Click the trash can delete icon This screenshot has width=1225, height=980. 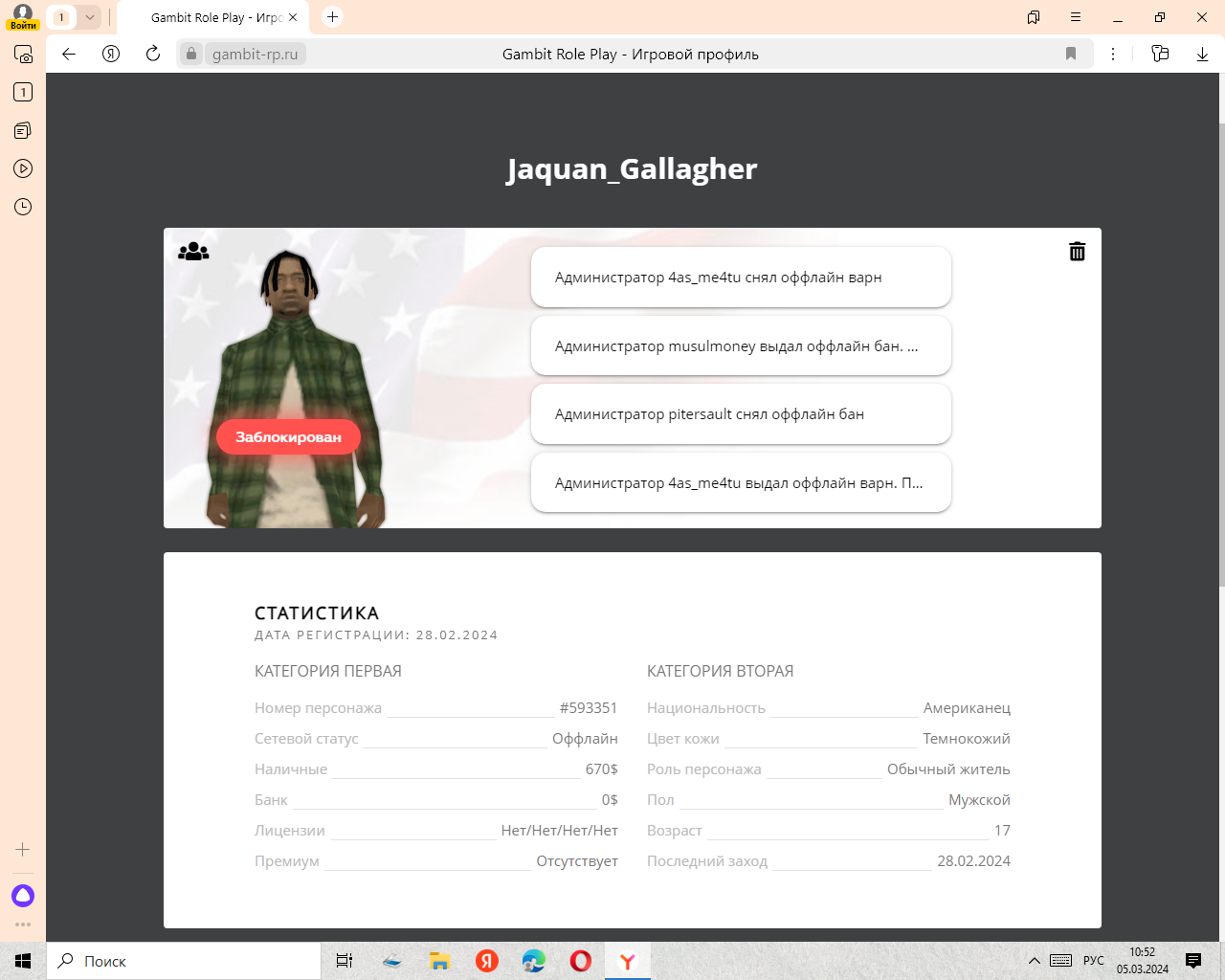coord(1077,252)
